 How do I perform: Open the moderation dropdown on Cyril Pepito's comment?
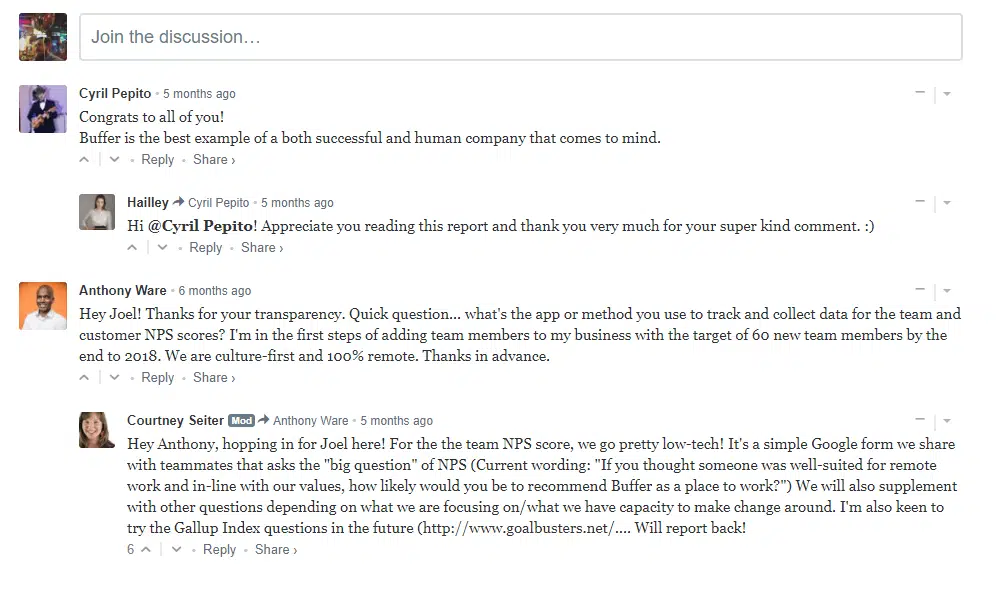coord(946,93)
